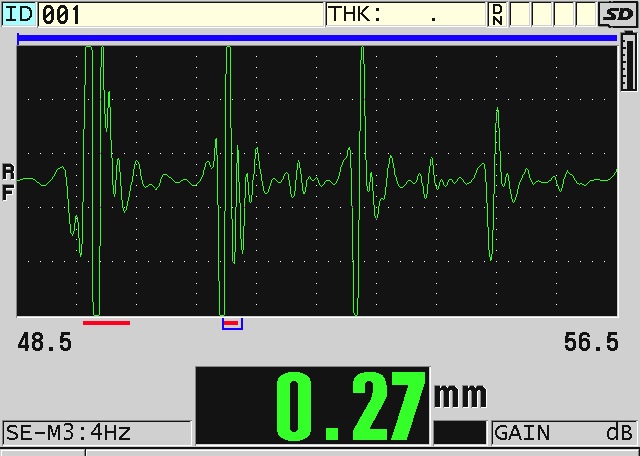Select the blue echo gate bracket

232,324
